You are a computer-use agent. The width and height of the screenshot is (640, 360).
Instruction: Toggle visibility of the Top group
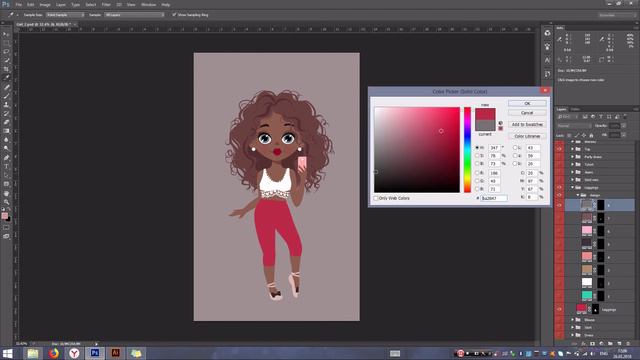(x=559, y=149)
